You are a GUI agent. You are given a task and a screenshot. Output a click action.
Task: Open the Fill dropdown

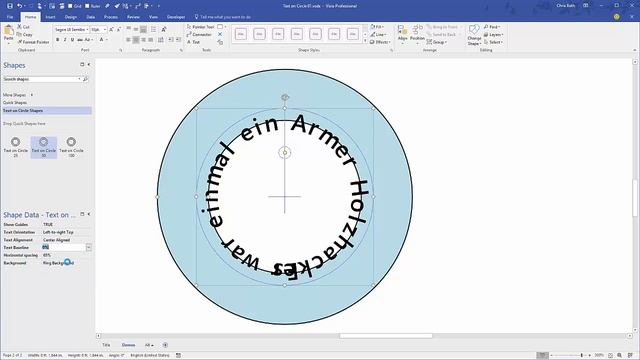click(376, 27)
